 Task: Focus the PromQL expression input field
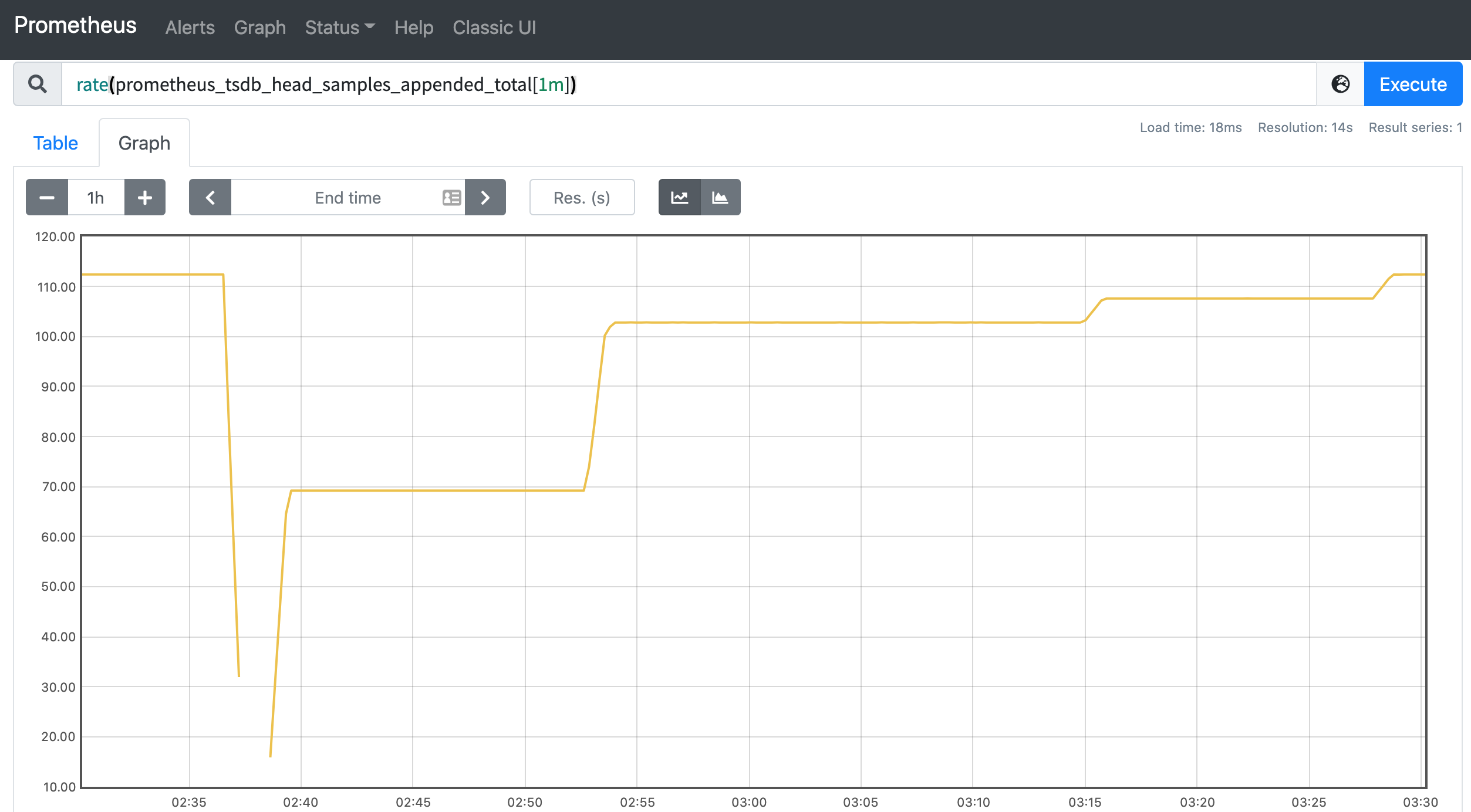pos(687,84)
